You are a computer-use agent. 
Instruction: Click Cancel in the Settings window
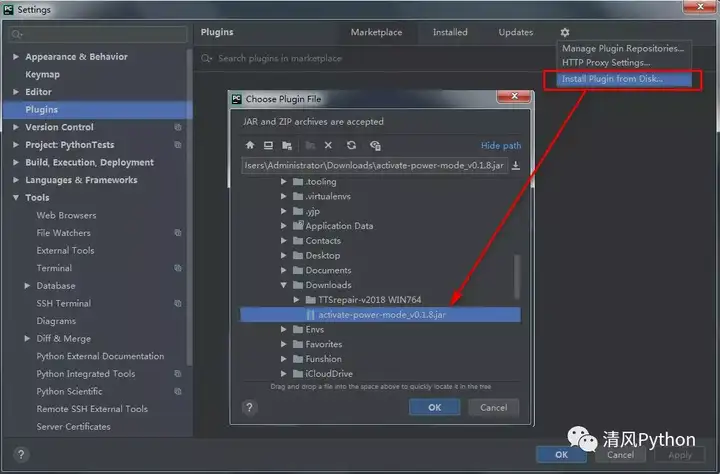[x=620, y=455]
